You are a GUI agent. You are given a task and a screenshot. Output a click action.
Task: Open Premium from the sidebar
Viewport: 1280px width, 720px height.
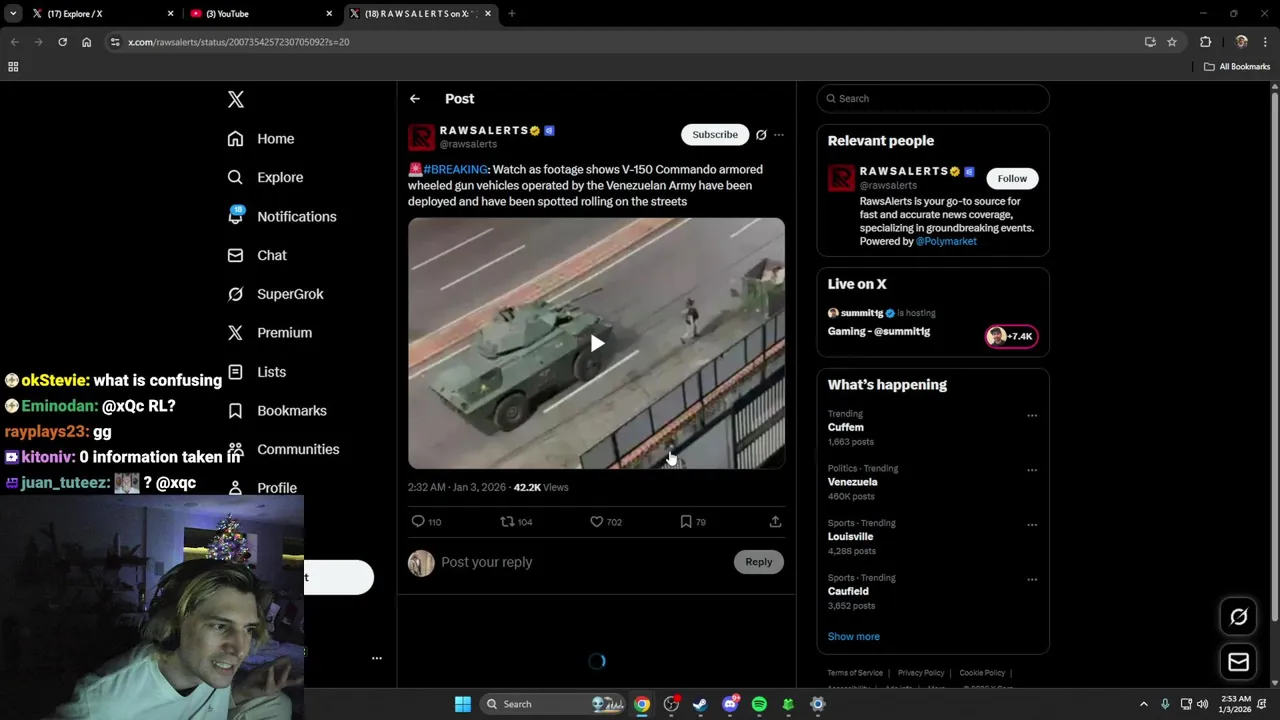click(270, 333)
